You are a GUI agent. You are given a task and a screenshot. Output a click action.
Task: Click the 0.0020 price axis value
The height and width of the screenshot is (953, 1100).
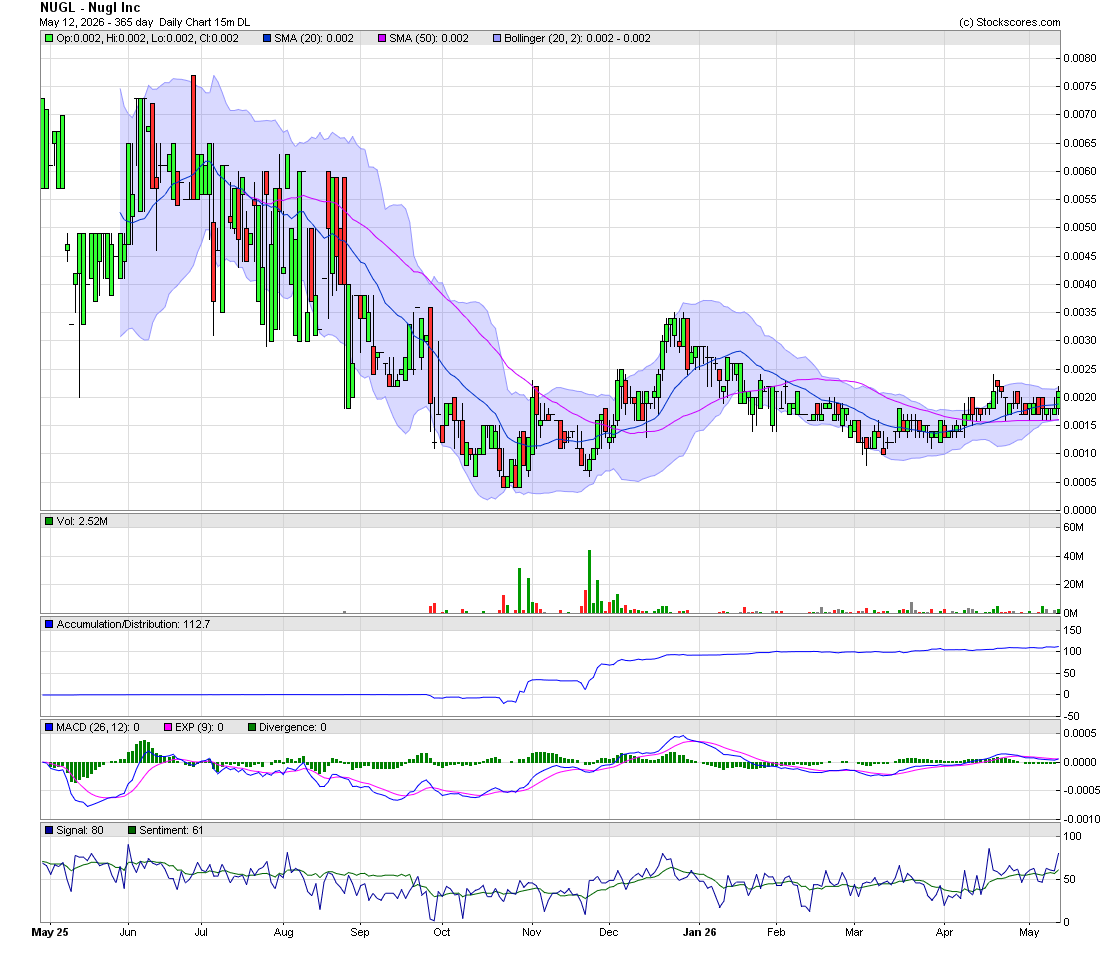click(x=1080, y=397)
